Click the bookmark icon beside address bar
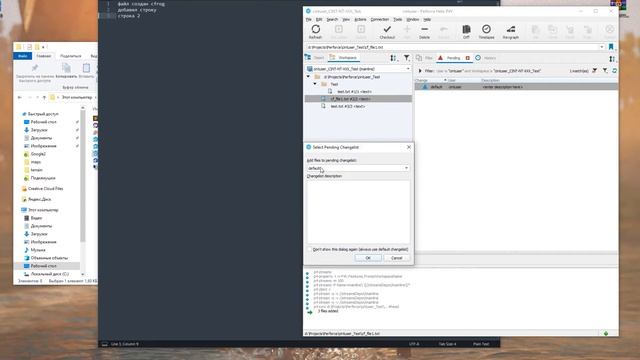The image size is (640, 360). coord(611,47)
